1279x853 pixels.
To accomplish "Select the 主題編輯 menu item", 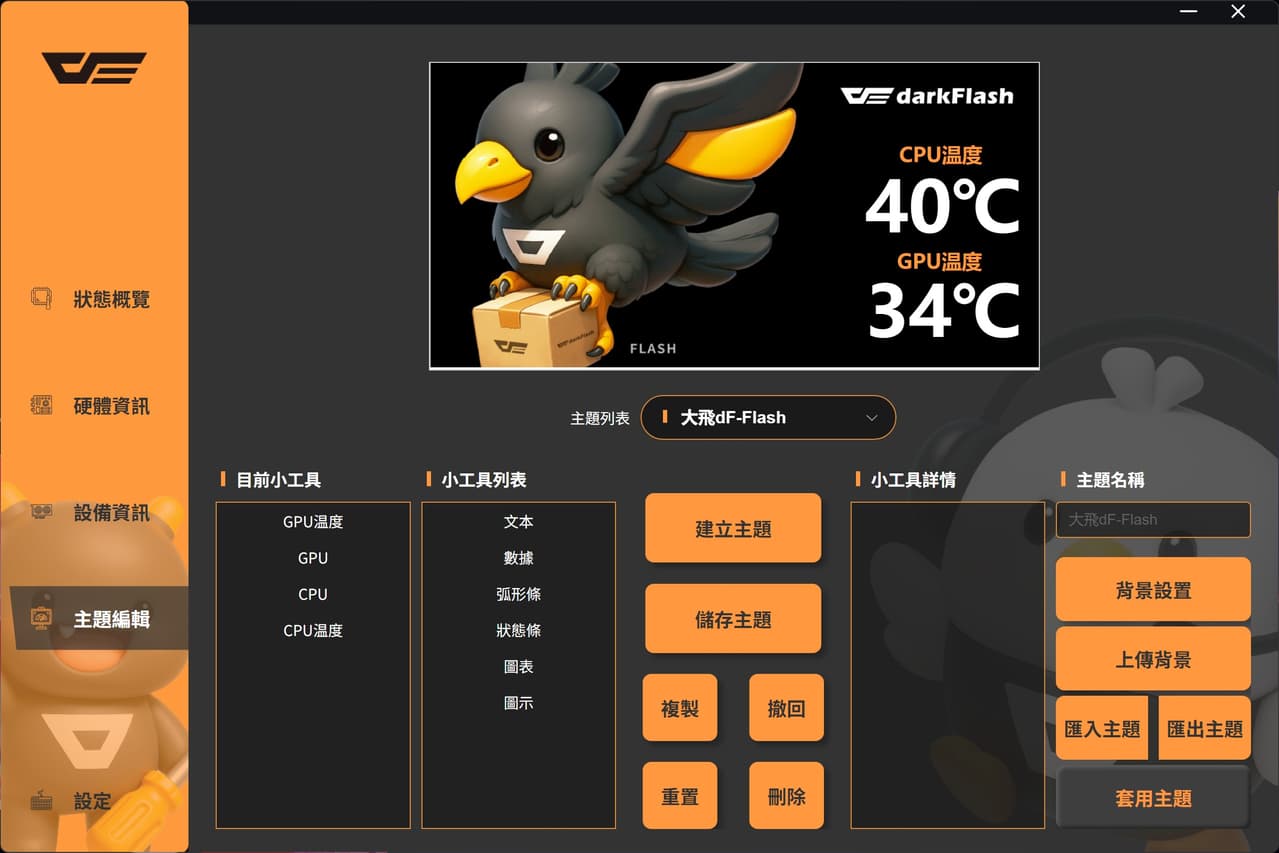I will click(x=99, y=619).
